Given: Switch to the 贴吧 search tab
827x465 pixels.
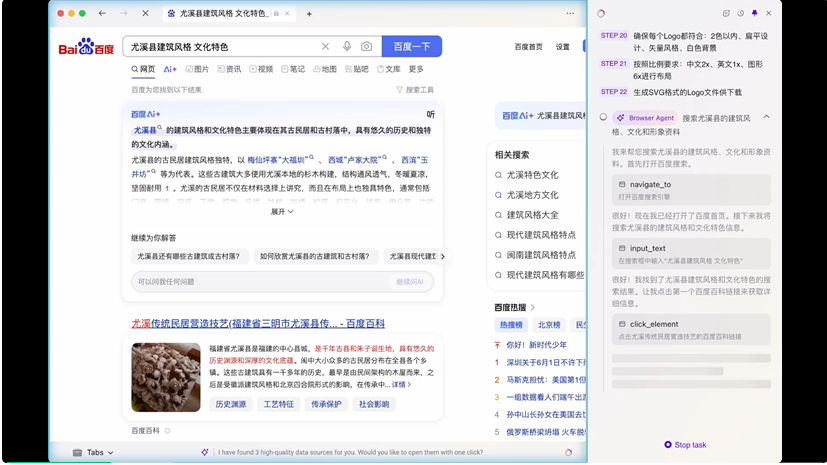Looking at the screenshot, I should click(357, 69).
